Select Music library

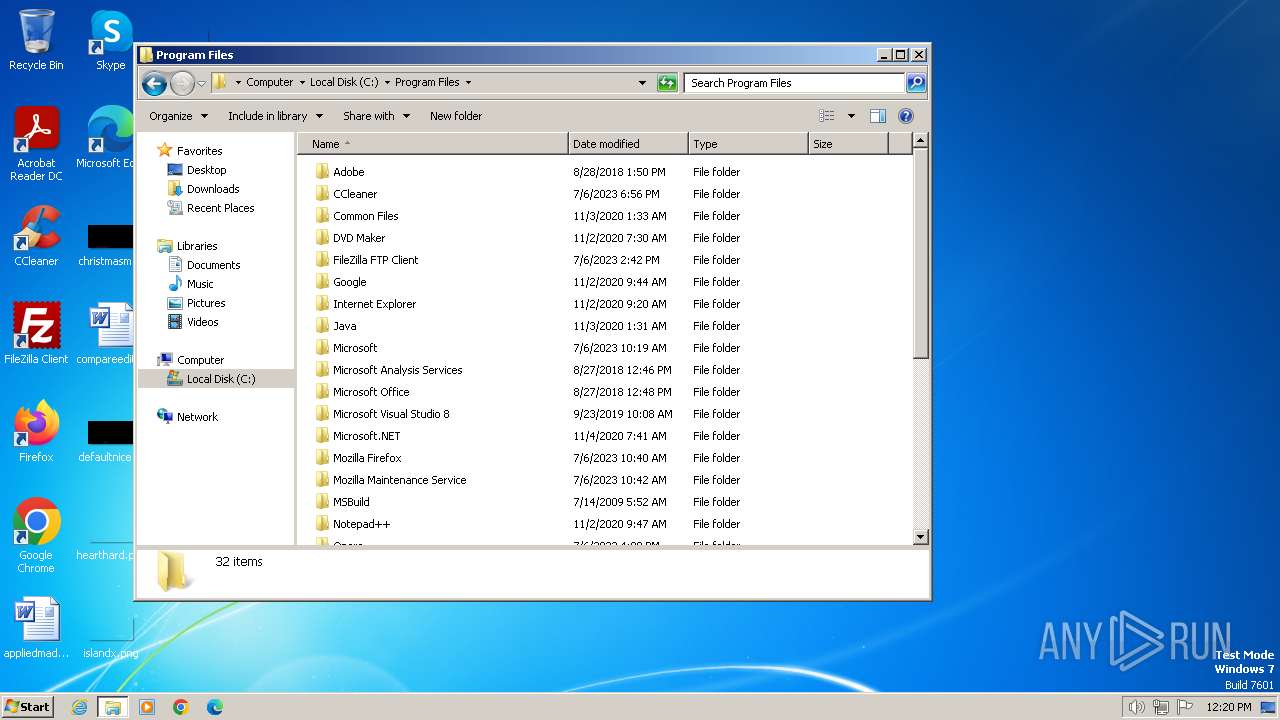[200, 284]
